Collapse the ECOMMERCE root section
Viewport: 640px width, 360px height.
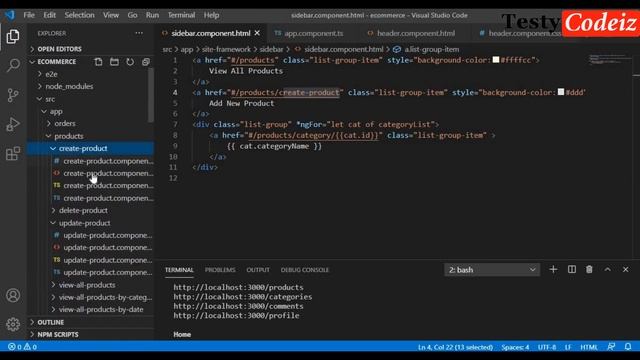(x=56, y=62)
